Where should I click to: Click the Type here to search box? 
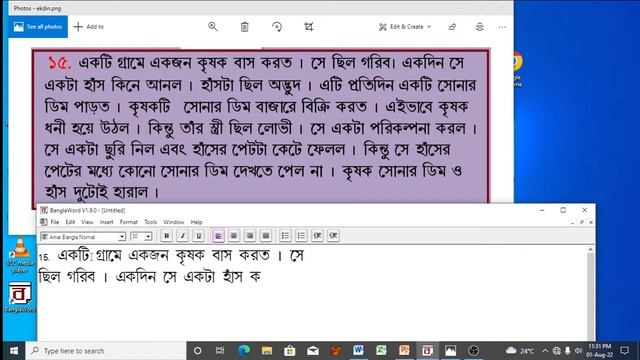(x=106, y=351)
